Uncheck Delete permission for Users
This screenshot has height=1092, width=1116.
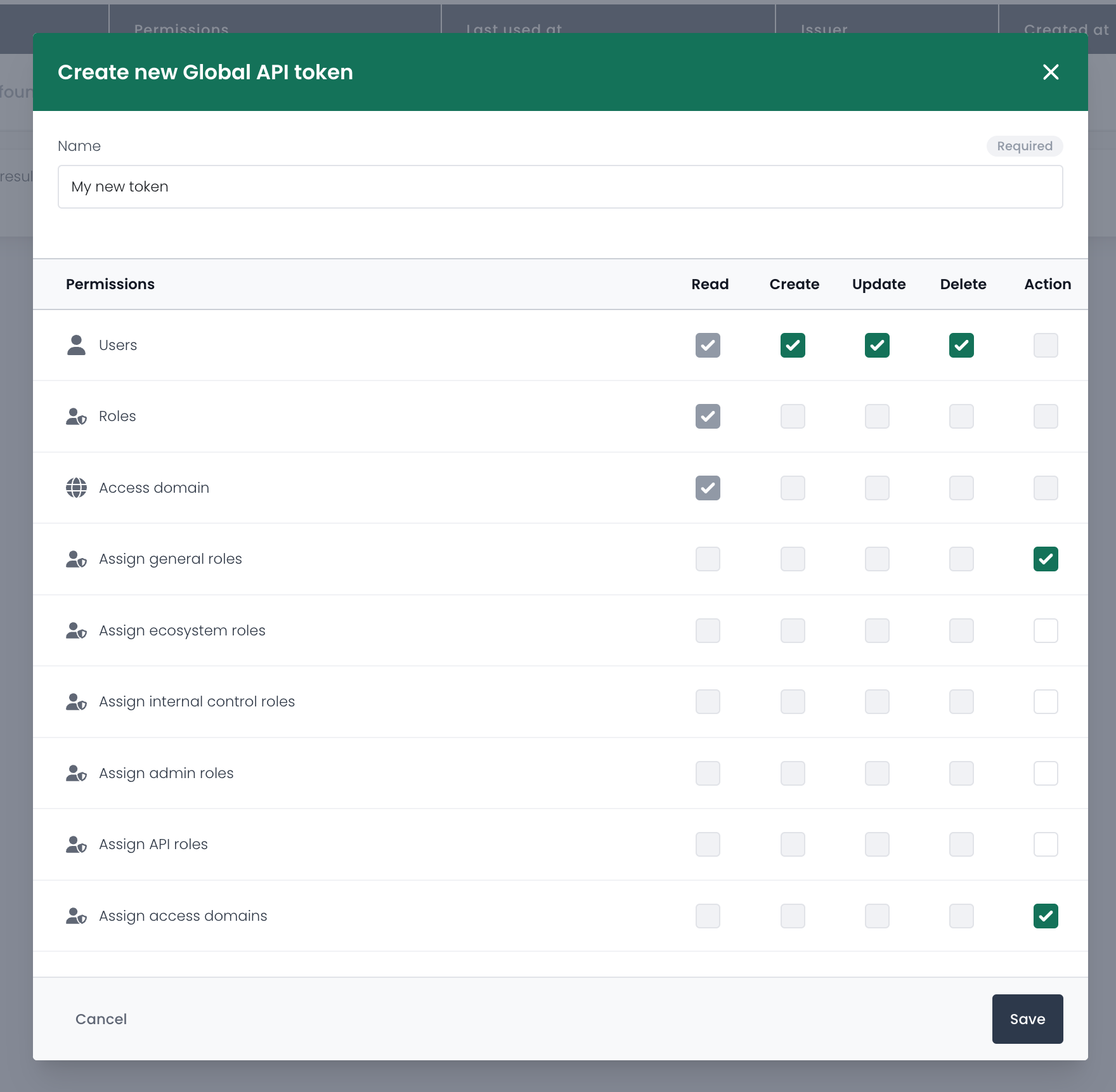[x=961, y=346]
